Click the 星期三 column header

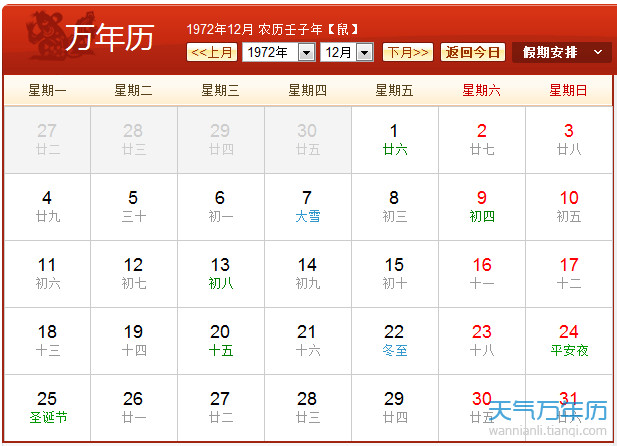pyautogui.click(x=220, y=91)
